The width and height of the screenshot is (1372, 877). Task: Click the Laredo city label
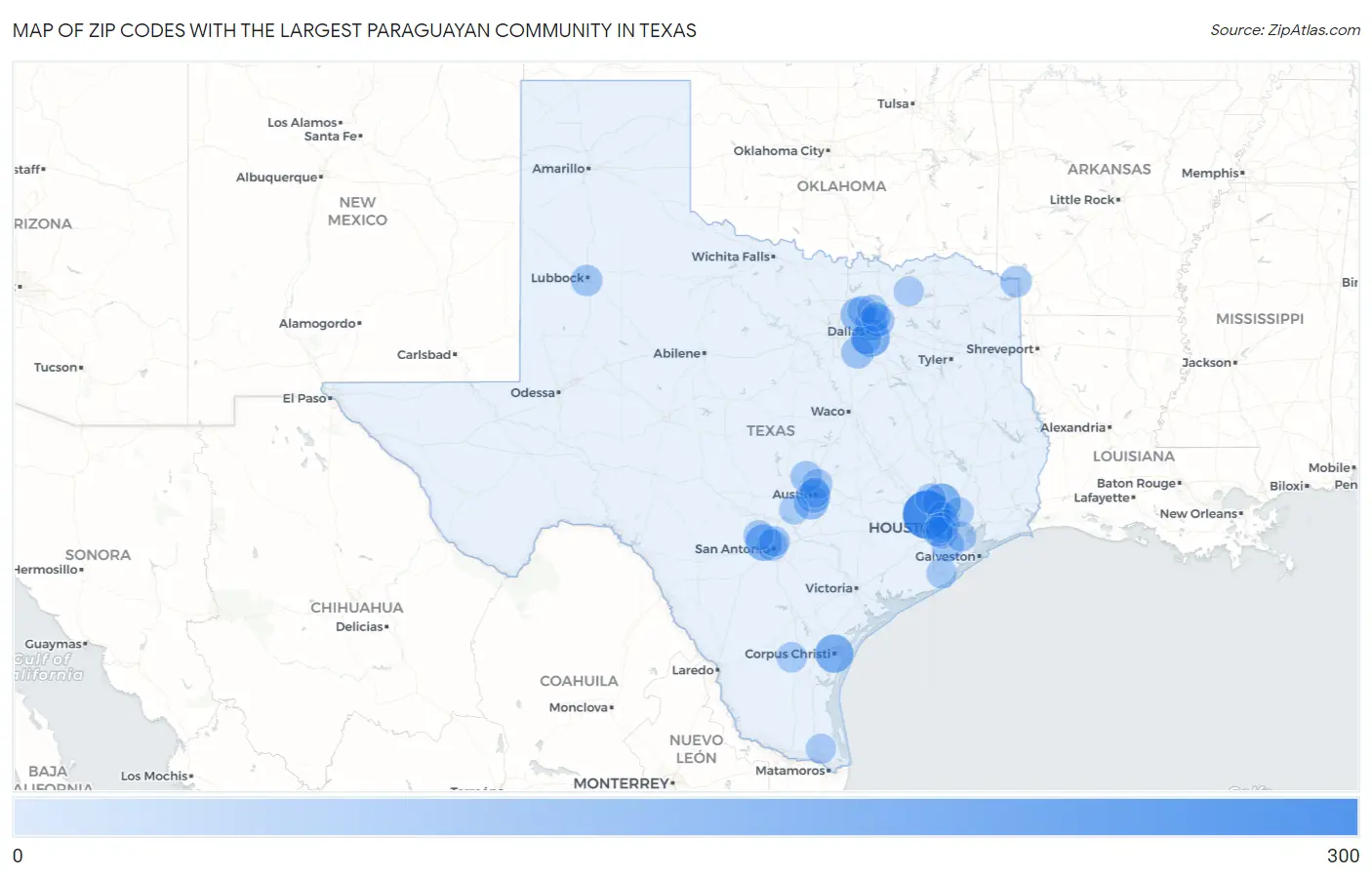(x=695, y=670)
